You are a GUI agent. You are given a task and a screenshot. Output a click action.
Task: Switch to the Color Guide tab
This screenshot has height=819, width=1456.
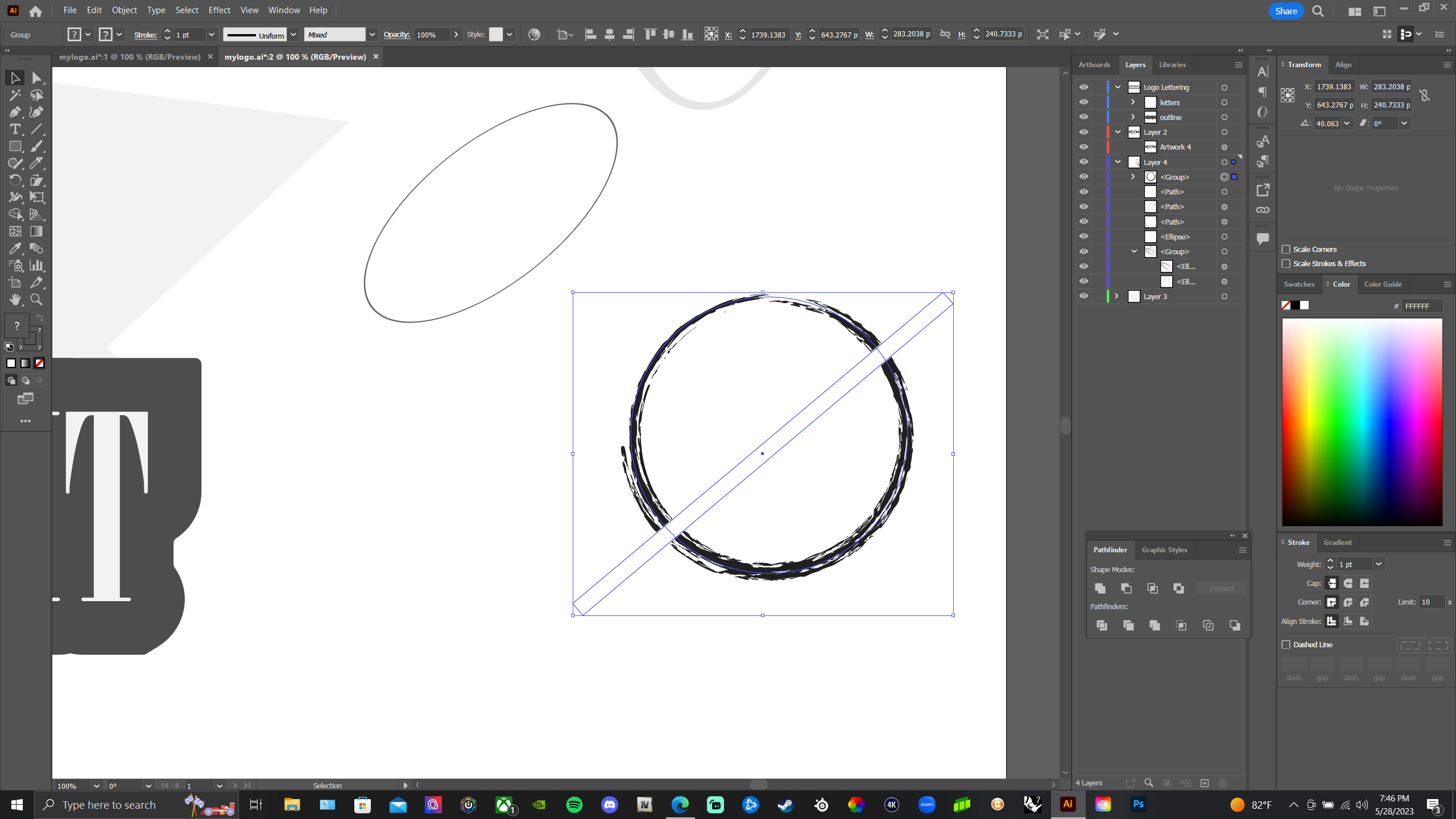pos(1383,284)
